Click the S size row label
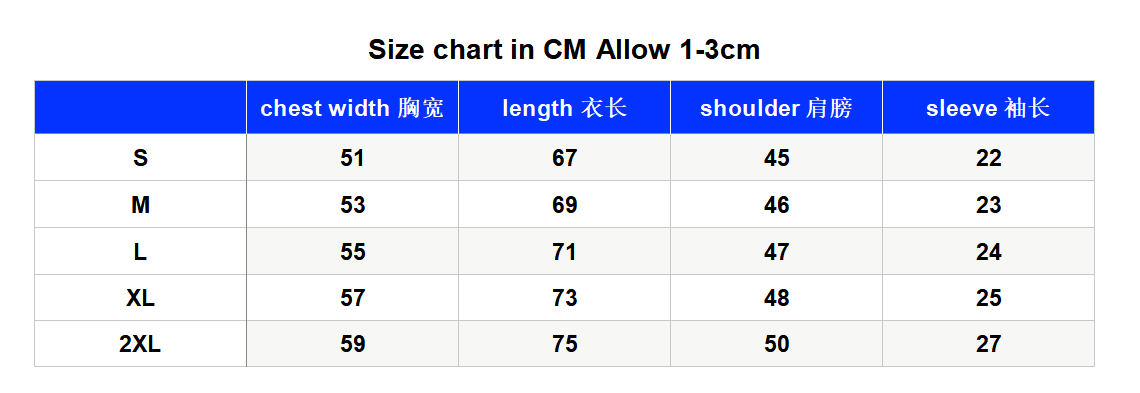Image resolution: width=1140 pixels, height=393 pixels. tap(140, 158)
